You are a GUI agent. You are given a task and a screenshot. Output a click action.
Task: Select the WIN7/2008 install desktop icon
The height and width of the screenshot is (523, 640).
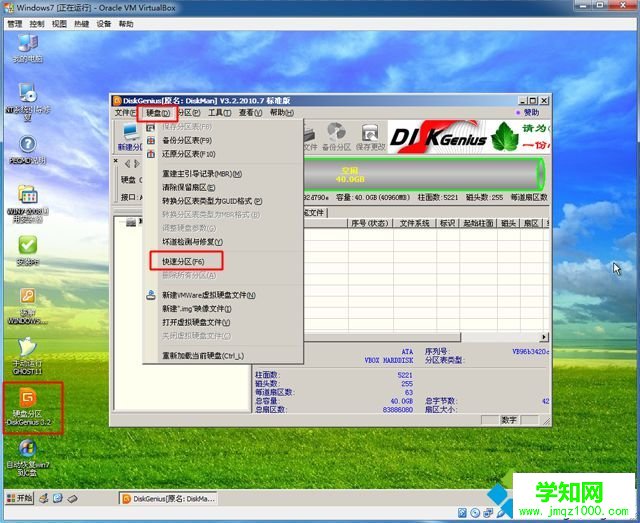click(x=27, y=204)
